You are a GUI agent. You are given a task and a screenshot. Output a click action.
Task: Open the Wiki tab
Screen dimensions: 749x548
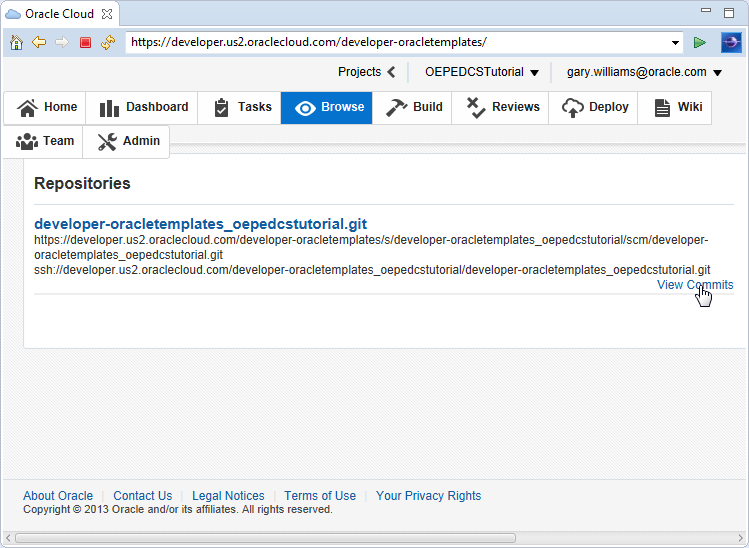674,107
